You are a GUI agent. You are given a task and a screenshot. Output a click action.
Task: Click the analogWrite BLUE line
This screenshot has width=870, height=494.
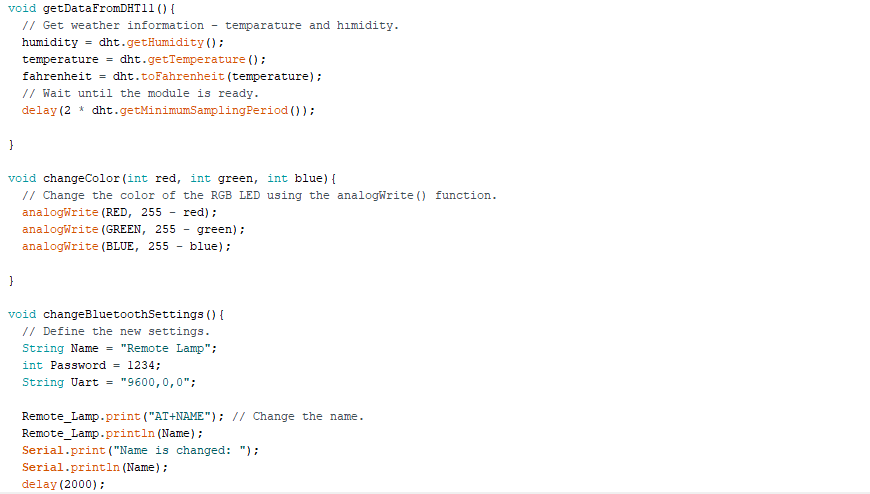click(x=126, y=246)
